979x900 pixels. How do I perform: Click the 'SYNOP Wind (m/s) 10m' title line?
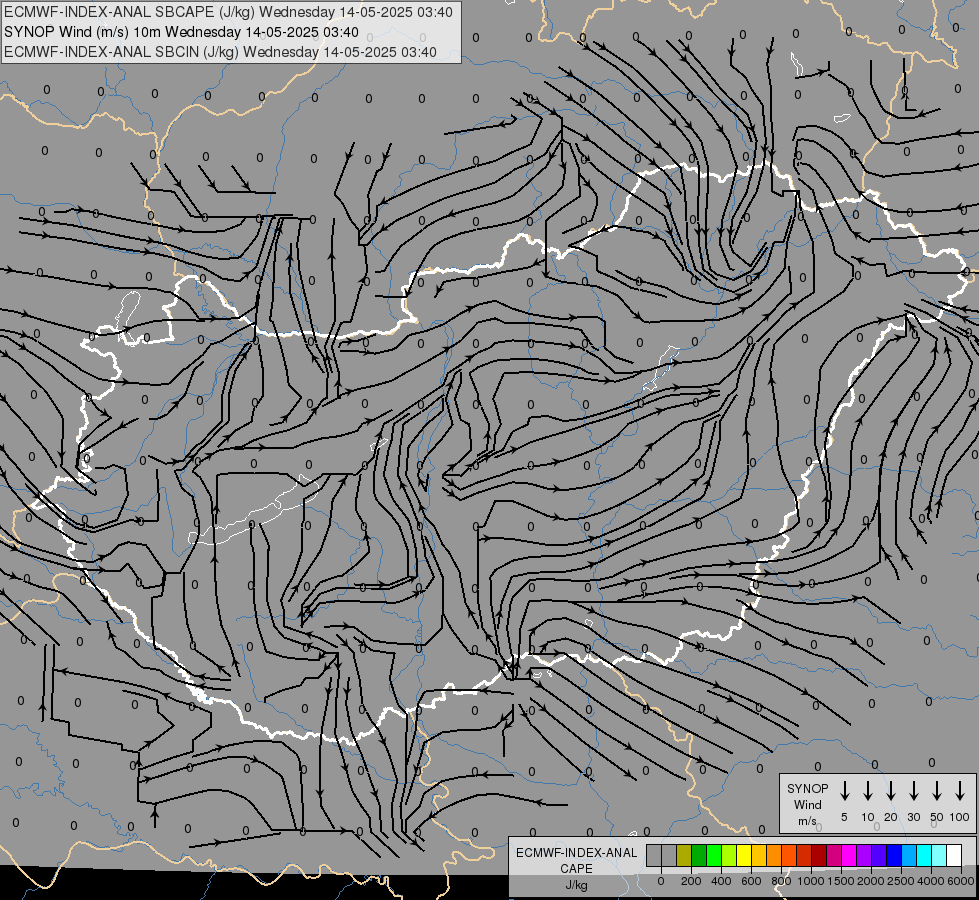(181, 32)
